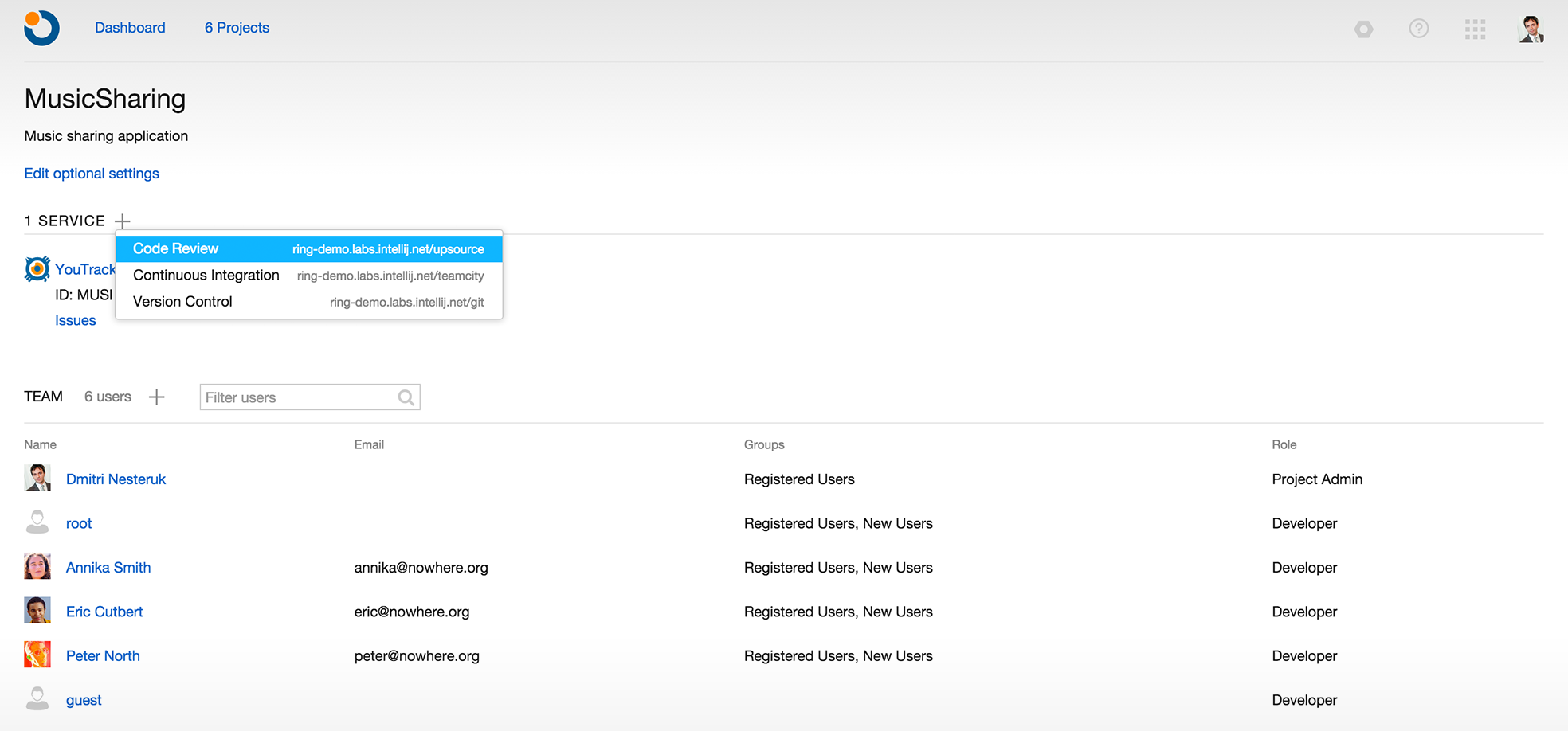Open Dmitri Nesteruk's profile
This screenshot has height=731, width=1568.
tap(116, 479)
